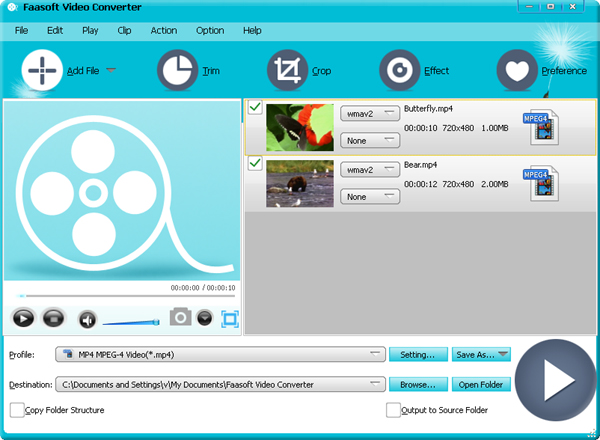
Task: Click the Browse... button
Action: pos(418,385)
